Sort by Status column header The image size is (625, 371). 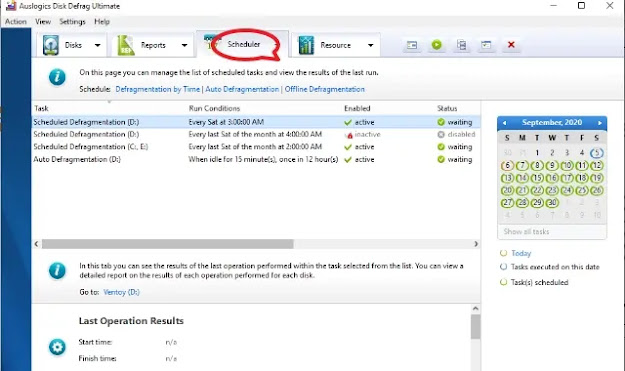[x=447, y=108]
